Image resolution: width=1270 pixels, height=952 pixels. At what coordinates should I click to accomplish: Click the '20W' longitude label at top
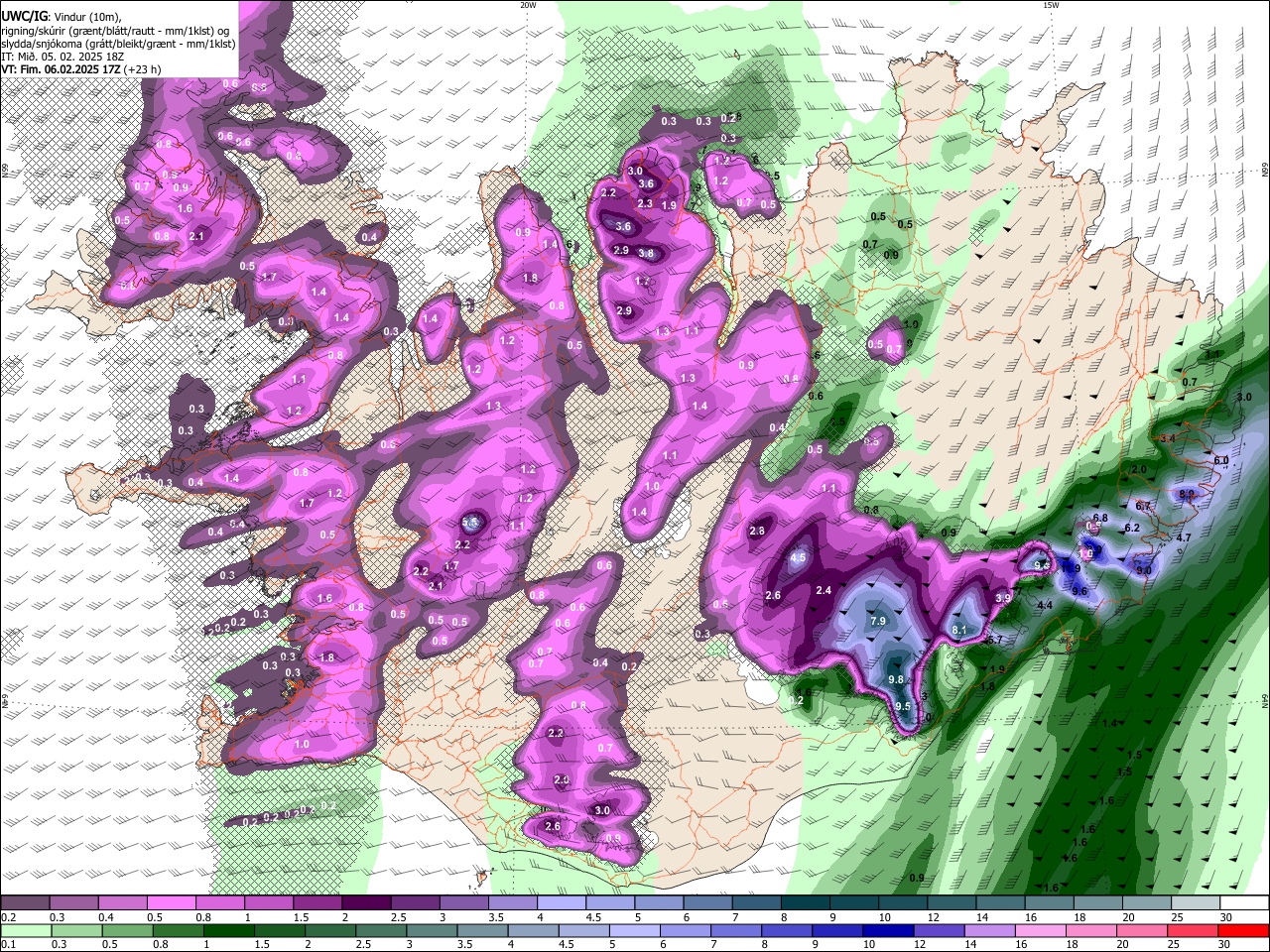coord(528,5)
